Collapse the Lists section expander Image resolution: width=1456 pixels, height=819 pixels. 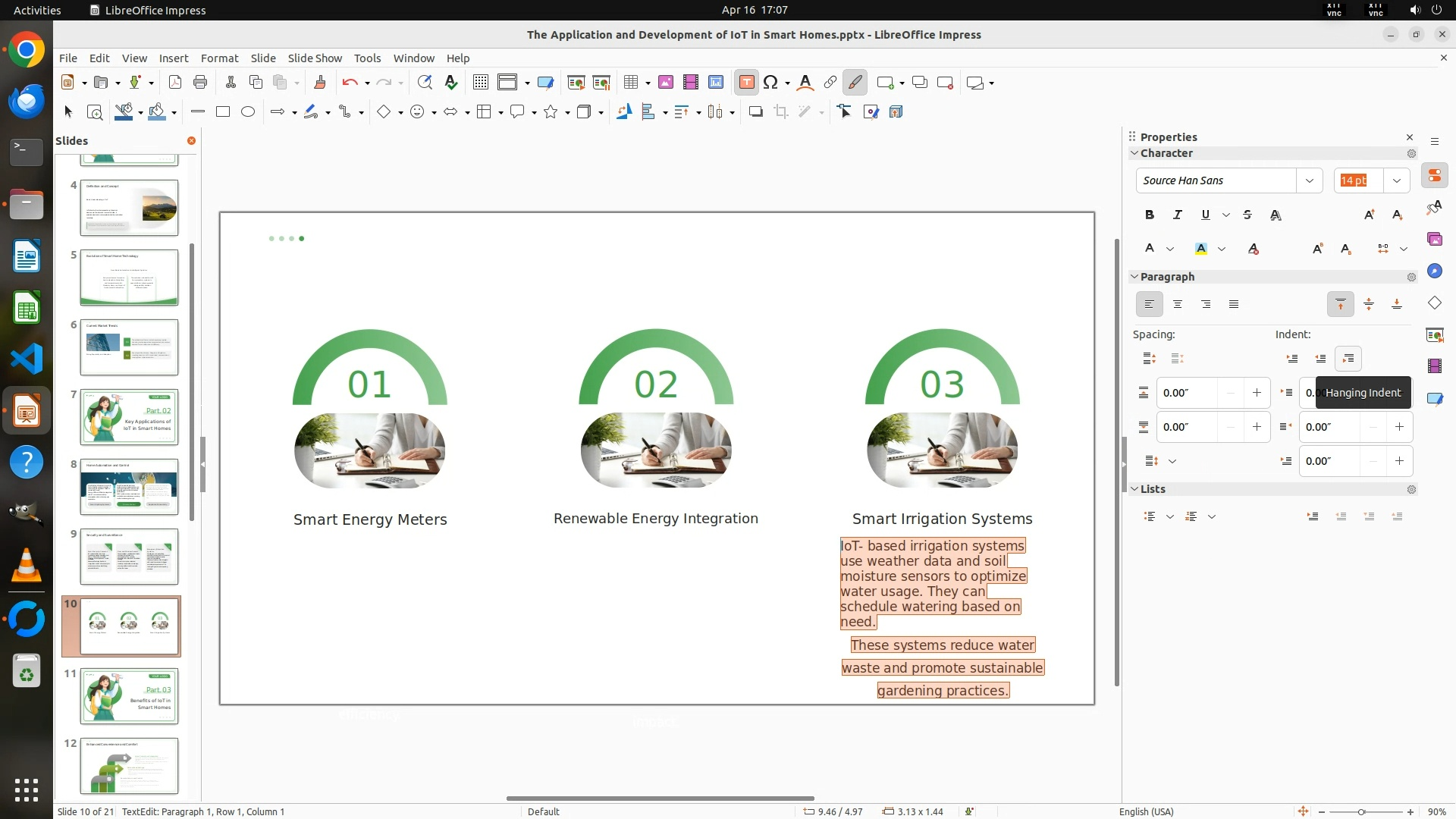[1134, 489]
